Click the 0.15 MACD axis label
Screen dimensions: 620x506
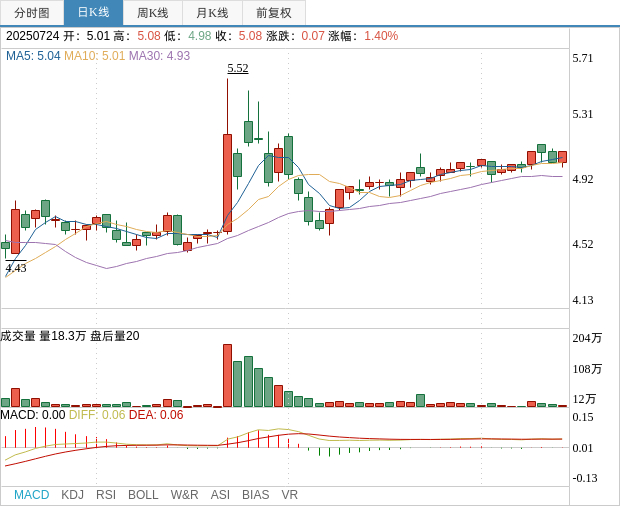[x=583, y=417]
